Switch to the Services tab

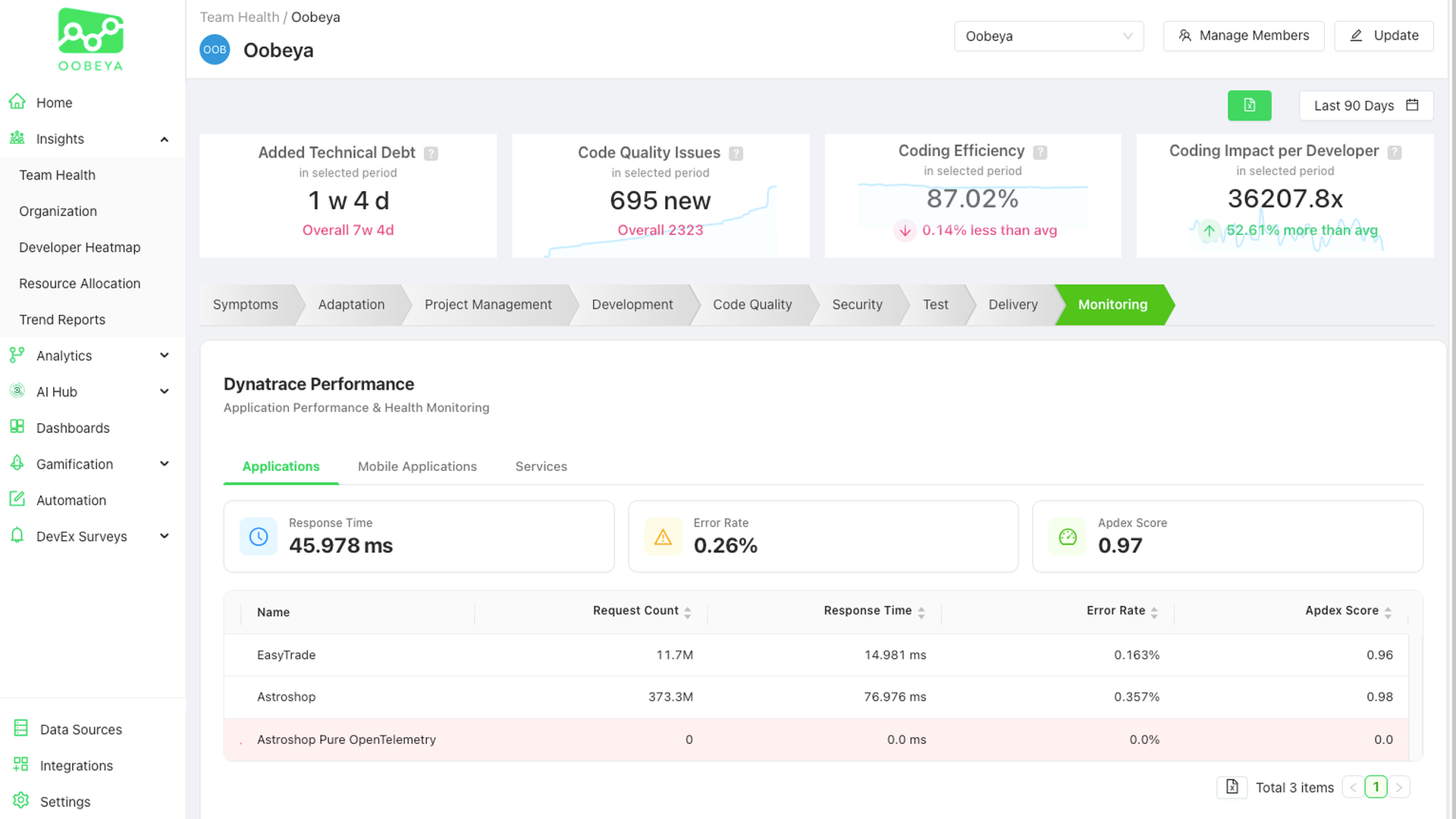pos(541,466)
